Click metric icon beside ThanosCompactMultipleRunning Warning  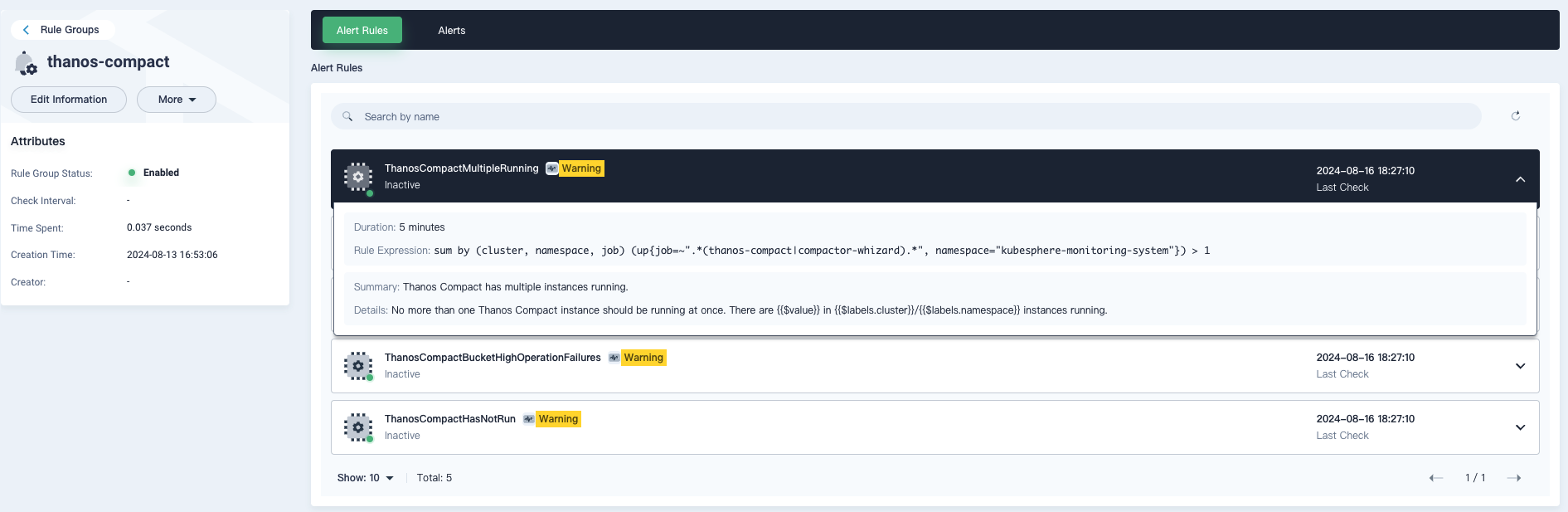pos(551,168)
